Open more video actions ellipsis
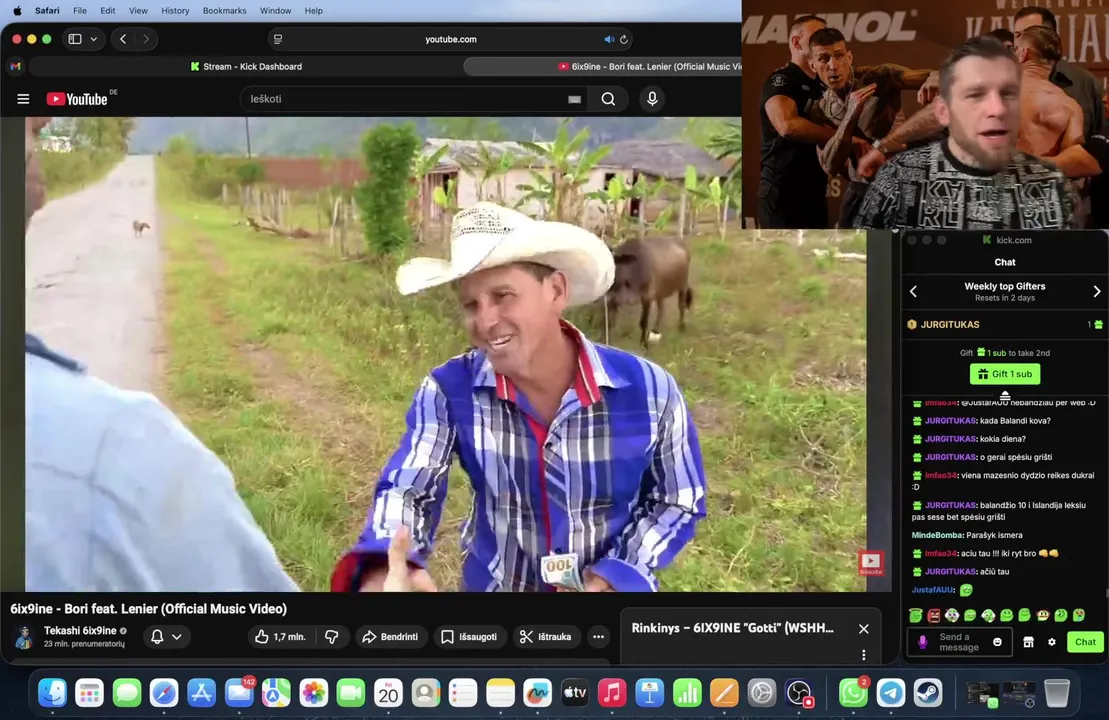Viewport: 1109px width, 720px height. coord(598,637)
